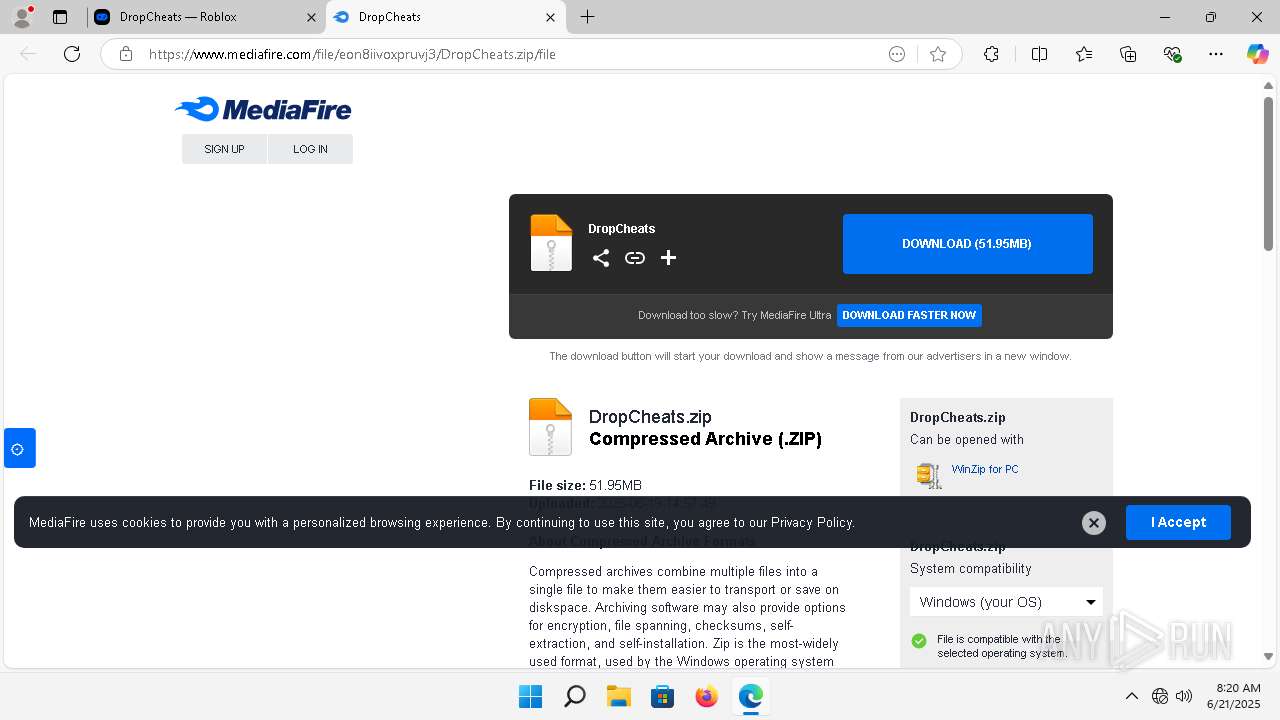Click SIGN UP button

(x=224, y=149)
